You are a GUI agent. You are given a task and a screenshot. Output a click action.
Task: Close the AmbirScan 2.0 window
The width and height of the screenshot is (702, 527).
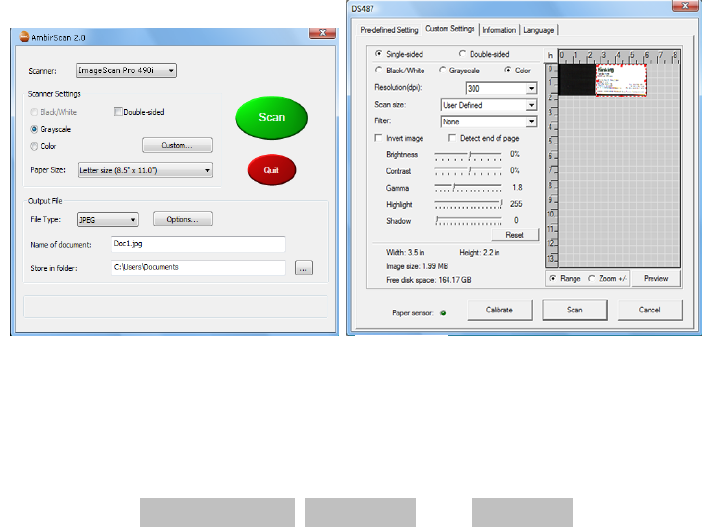coord(322,33)
